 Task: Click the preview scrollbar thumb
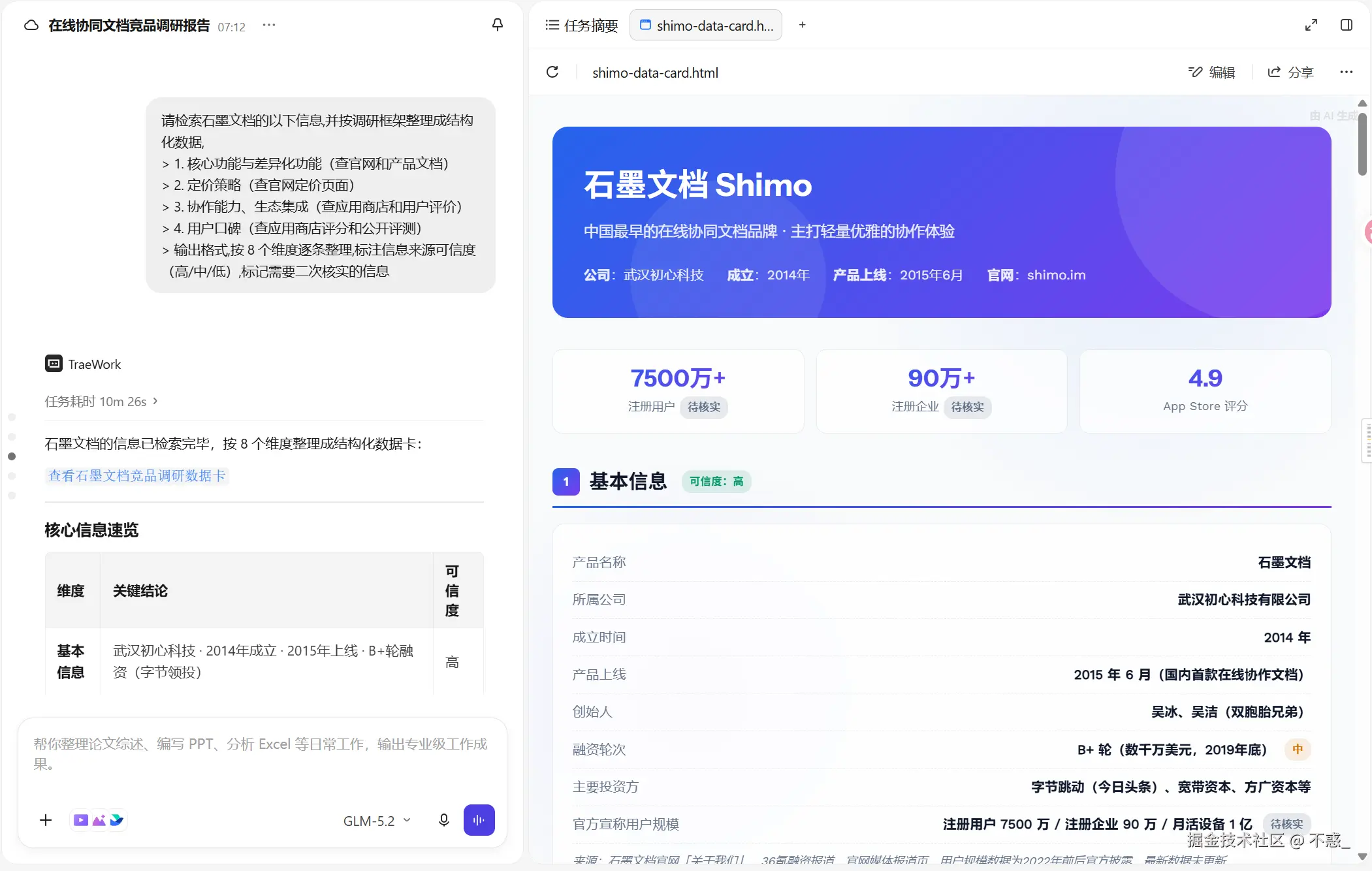(1362, 144)
